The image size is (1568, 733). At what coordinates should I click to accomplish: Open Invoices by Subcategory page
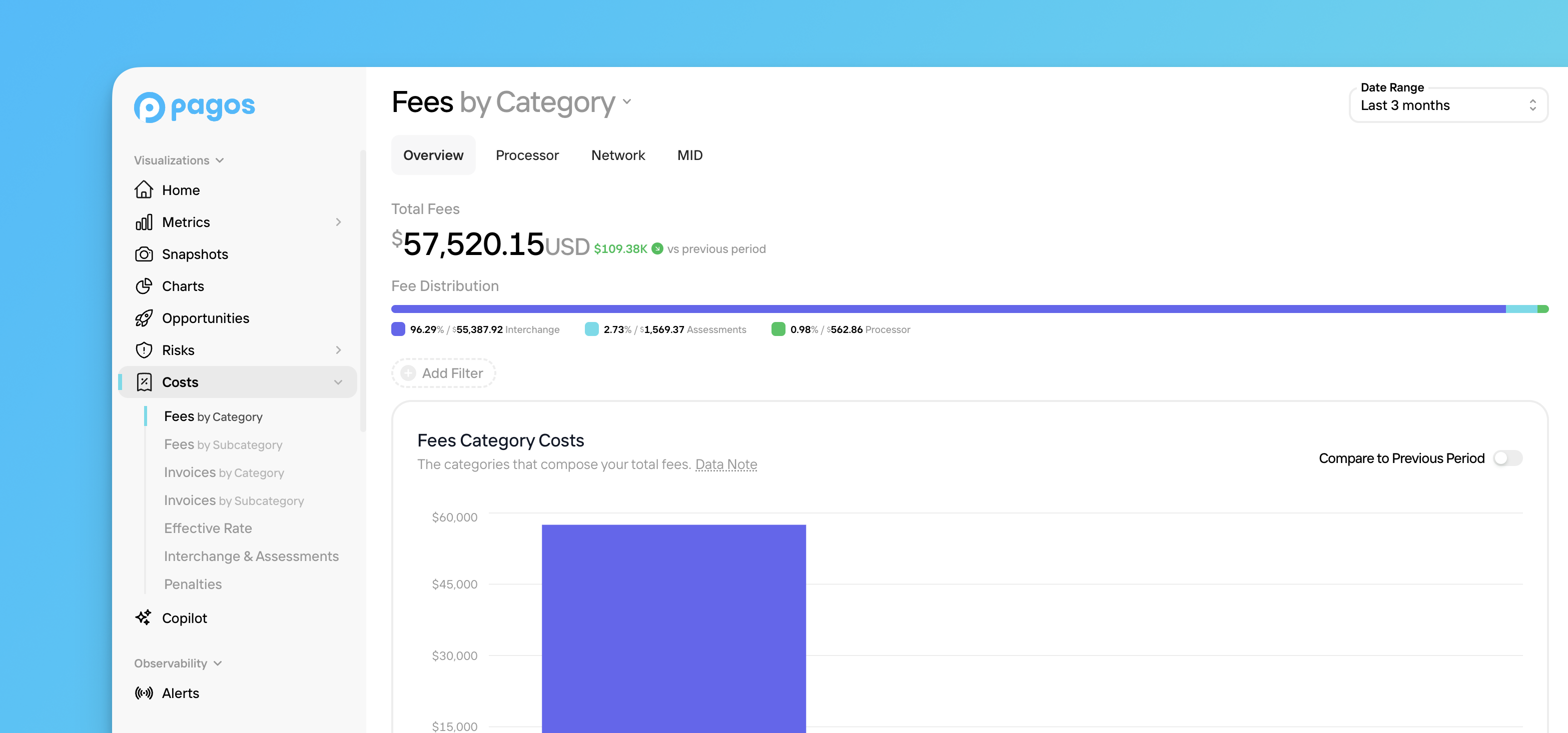click(x=234, y=500)
